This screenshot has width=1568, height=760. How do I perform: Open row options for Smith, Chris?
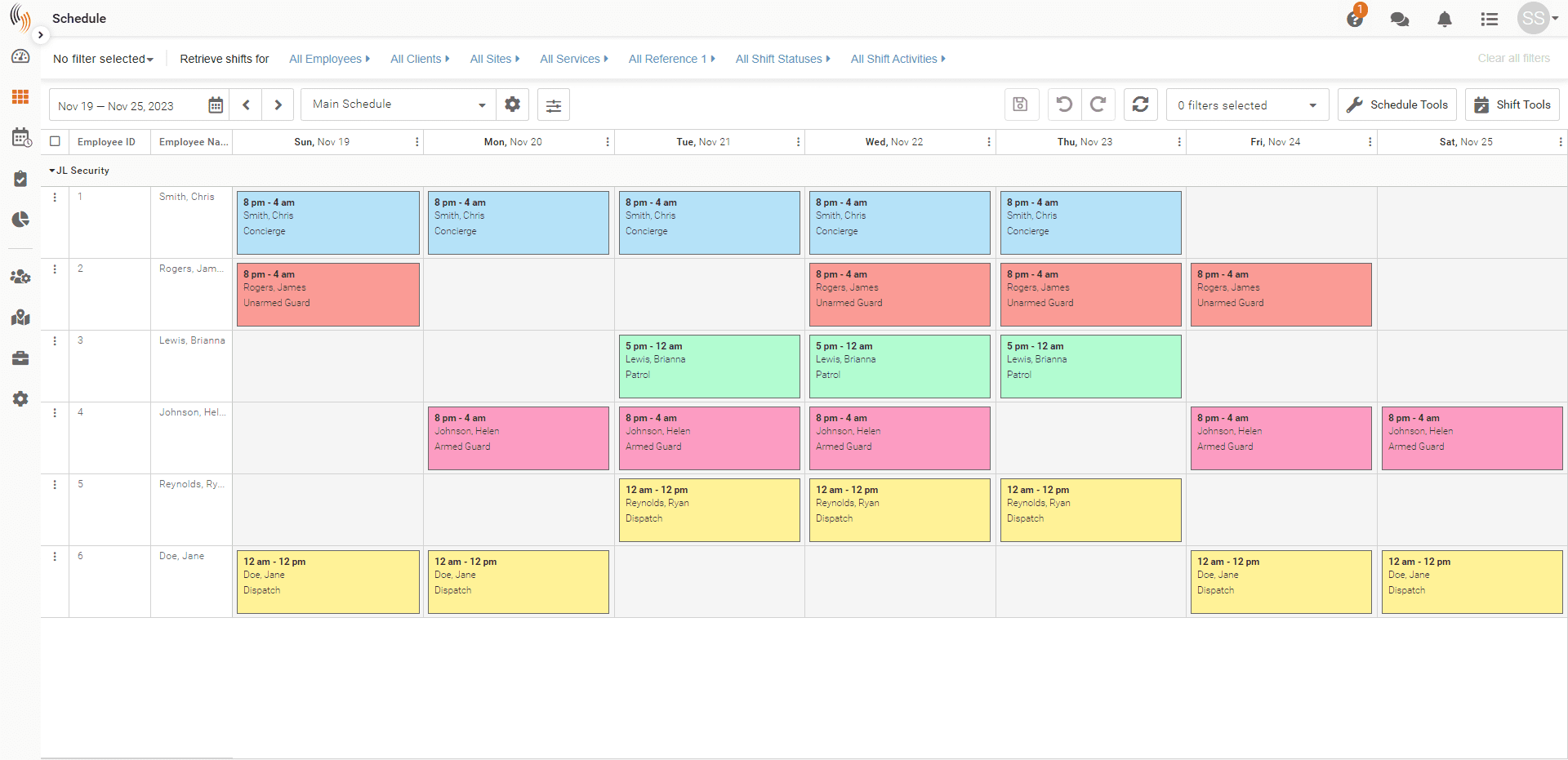pyautogui.click(x=56, y=198)
